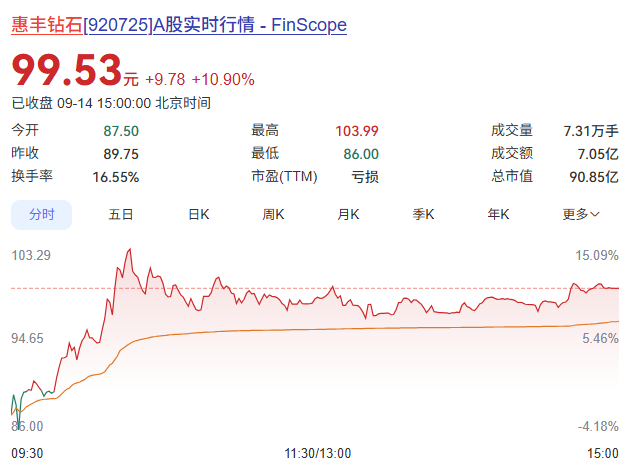Click the 15.09% axis label

tap(597, 255)
